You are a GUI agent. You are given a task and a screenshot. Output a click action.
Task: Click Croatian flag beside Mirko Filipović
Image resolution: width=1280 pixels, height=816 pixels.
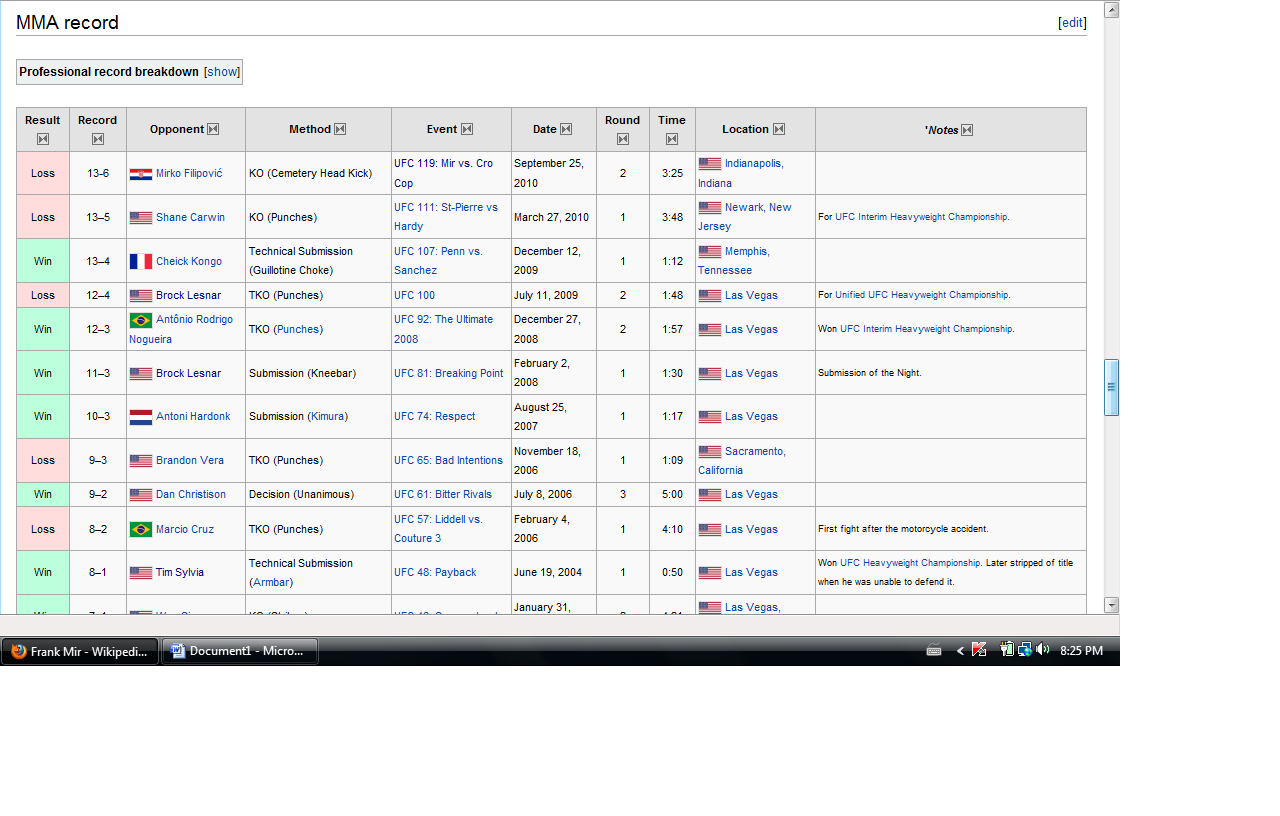(141, 174)
